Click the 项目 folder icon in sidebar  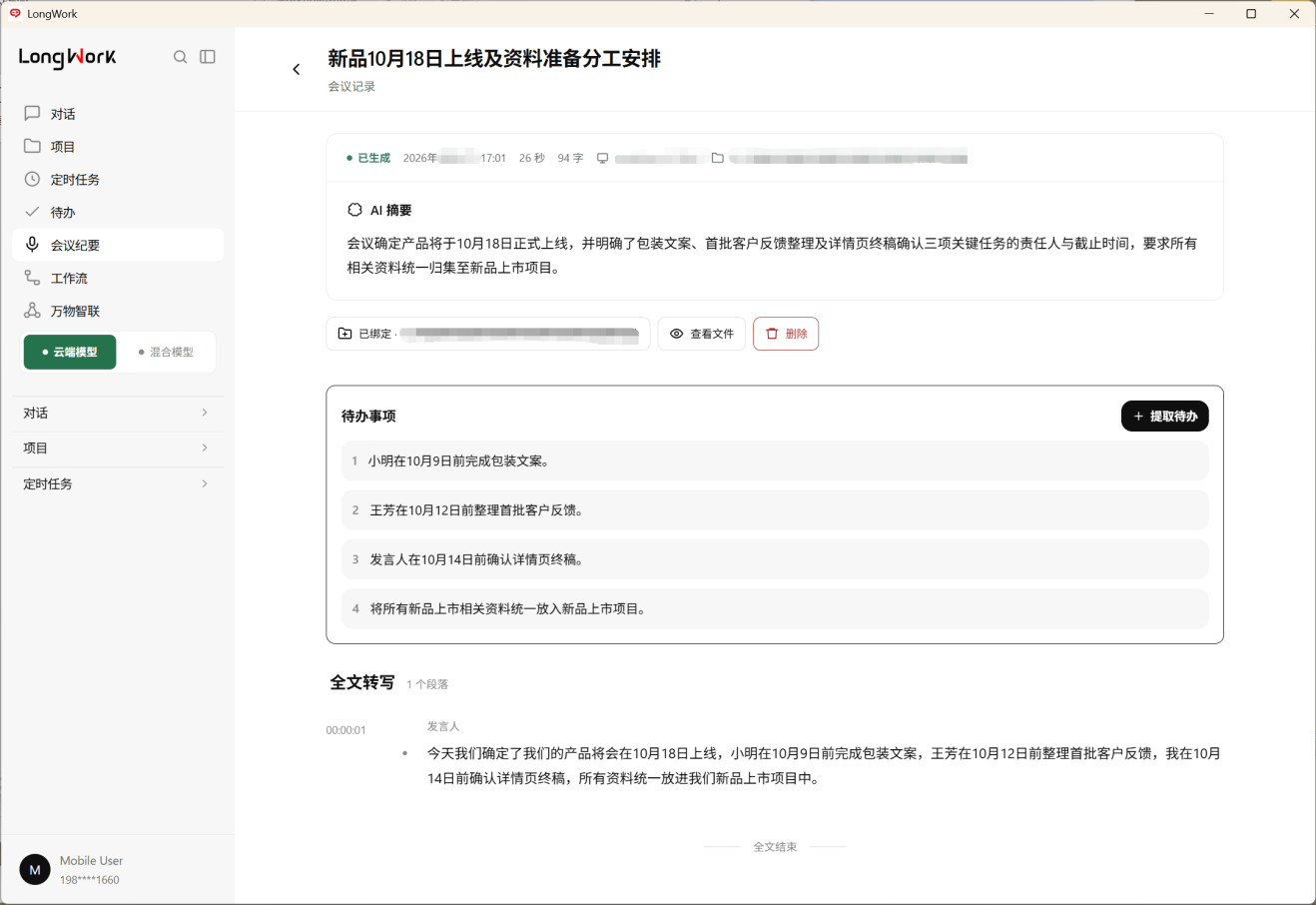pos(32,146)
